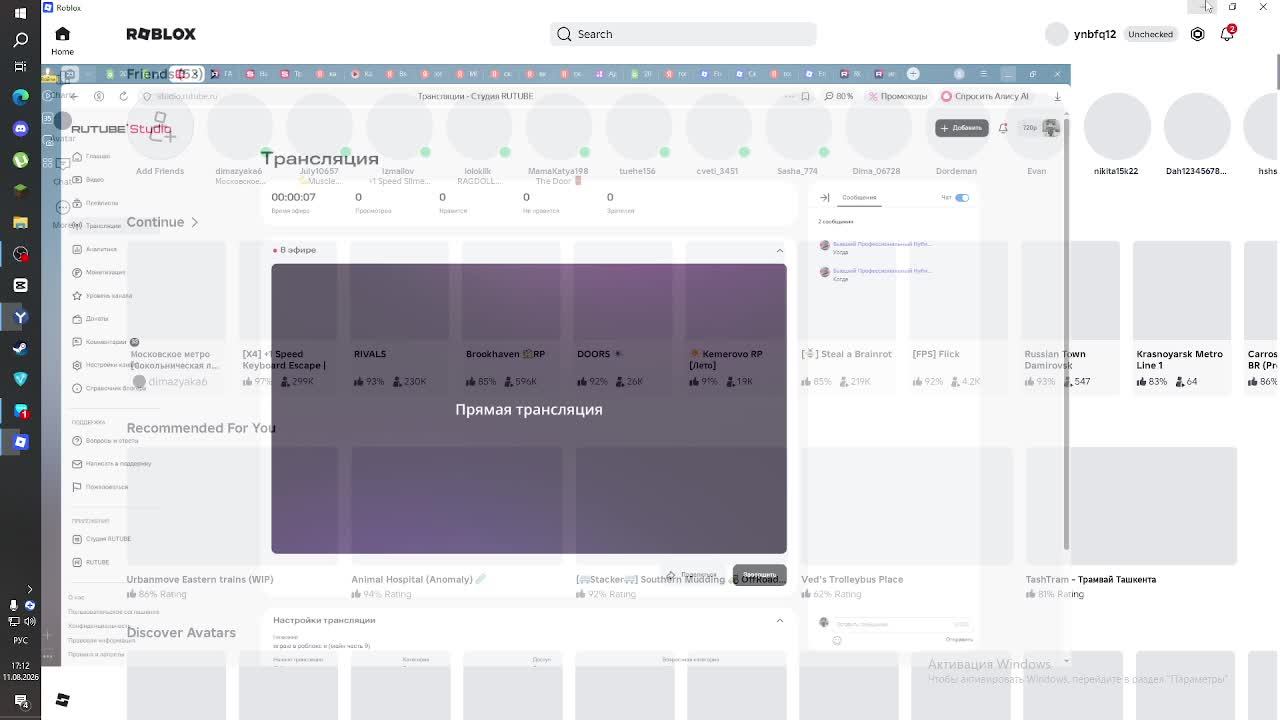Screen dimensions: 1280x720
Task: Open the 720p quality badge
Action: click(1029, 128)
